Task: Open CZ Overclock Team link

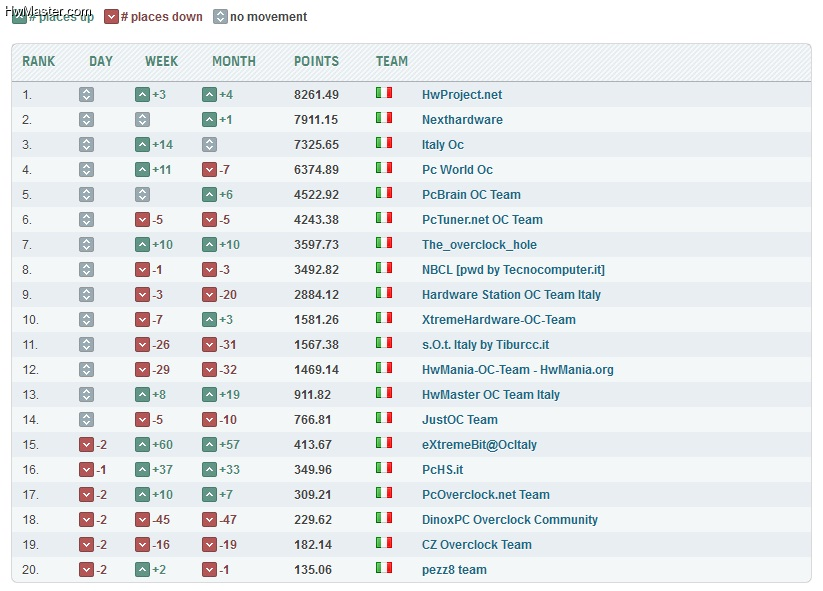Action: pos(477,545)
